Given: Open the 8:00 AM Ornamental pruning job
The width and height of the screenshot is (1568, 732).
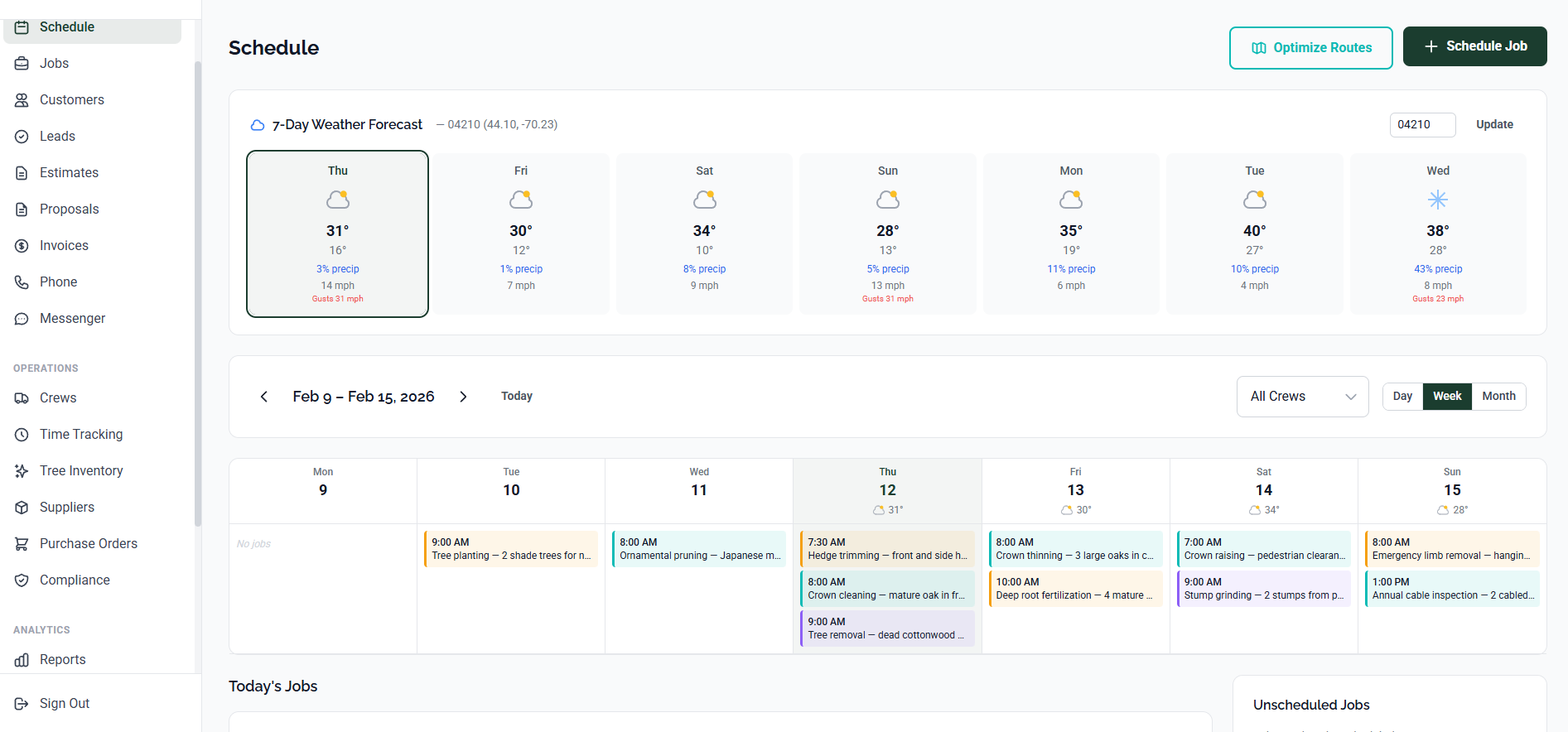Looking at the screenshot, I should (699, 549).
